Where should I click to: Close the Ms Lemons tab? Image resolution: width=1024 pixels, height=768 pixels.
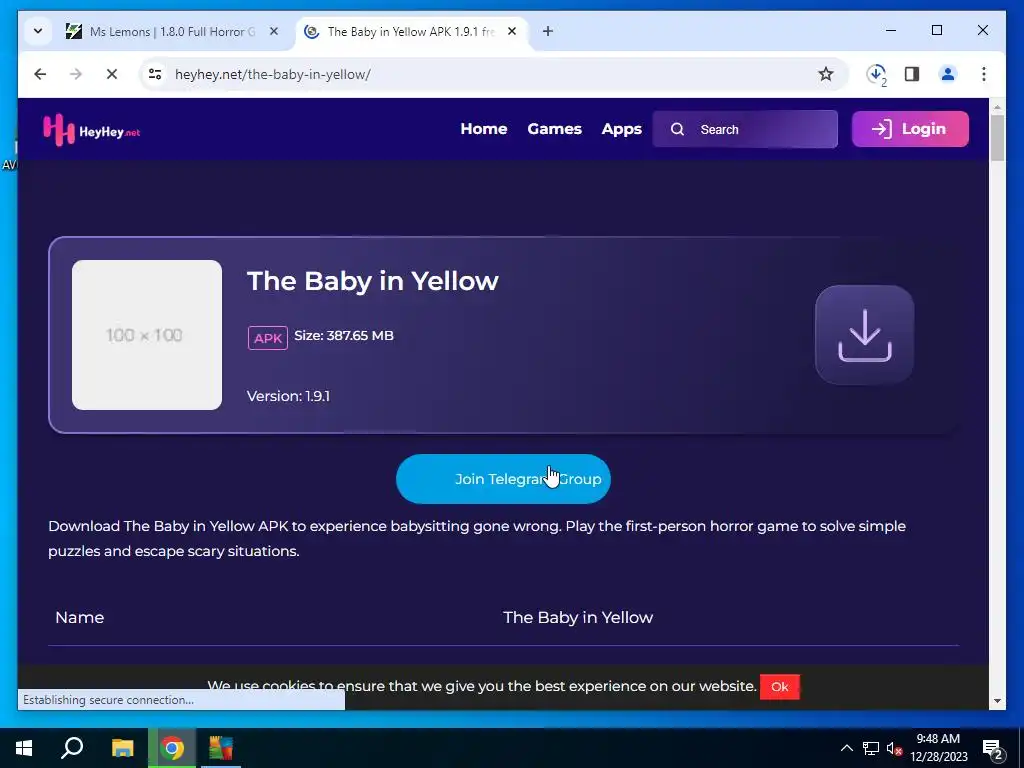[274, 31]
